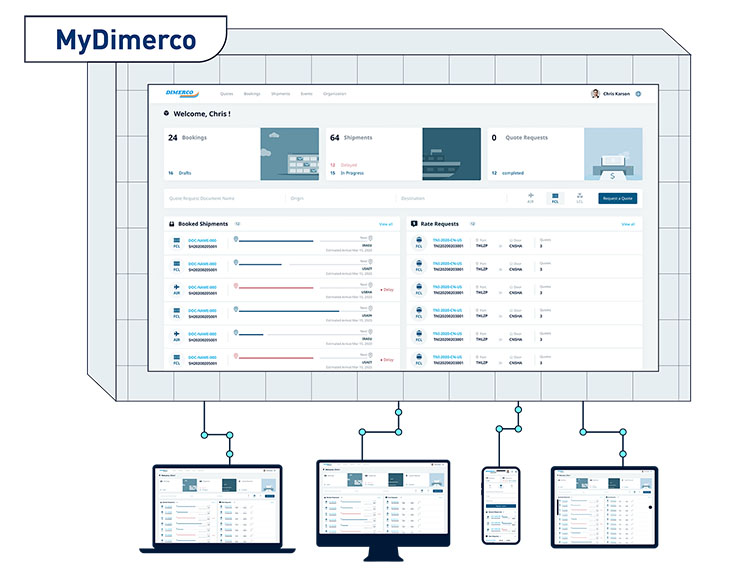Click CNSHA door in first rate request
Screen dimensions: 750x577
click(x=516, y=246)
